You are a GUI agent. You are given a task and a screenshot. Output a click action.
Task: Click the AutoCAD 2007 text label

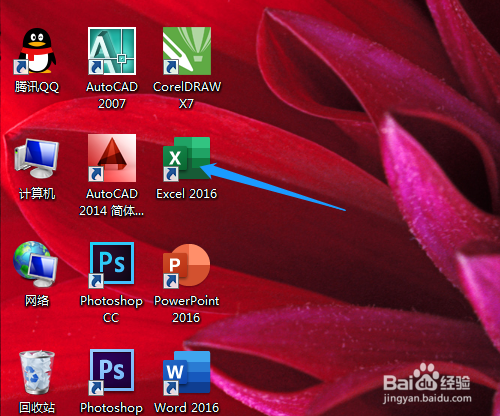112,95
